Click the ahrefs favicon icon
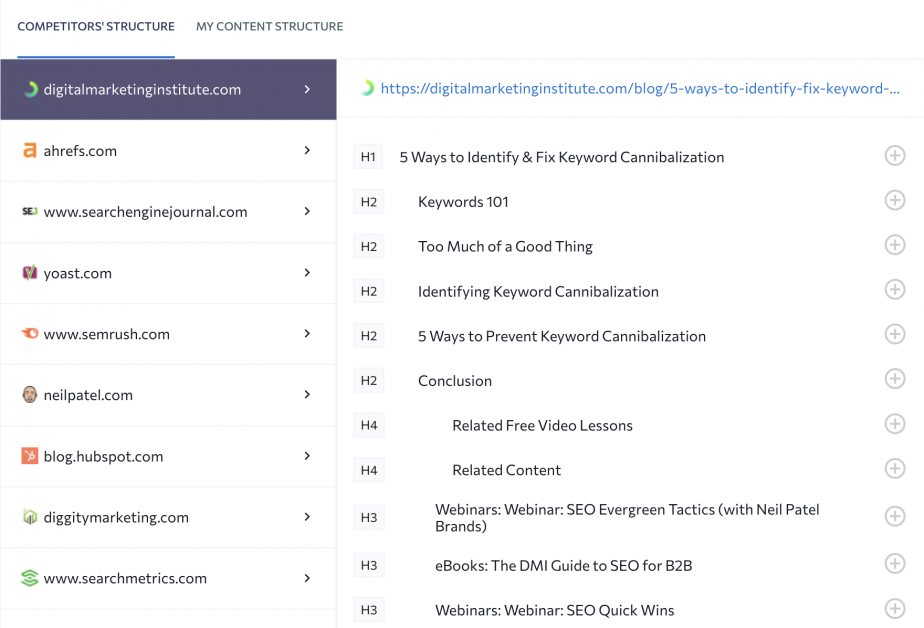The width and height of the screenshot is (924, 628). pos(29,150)
